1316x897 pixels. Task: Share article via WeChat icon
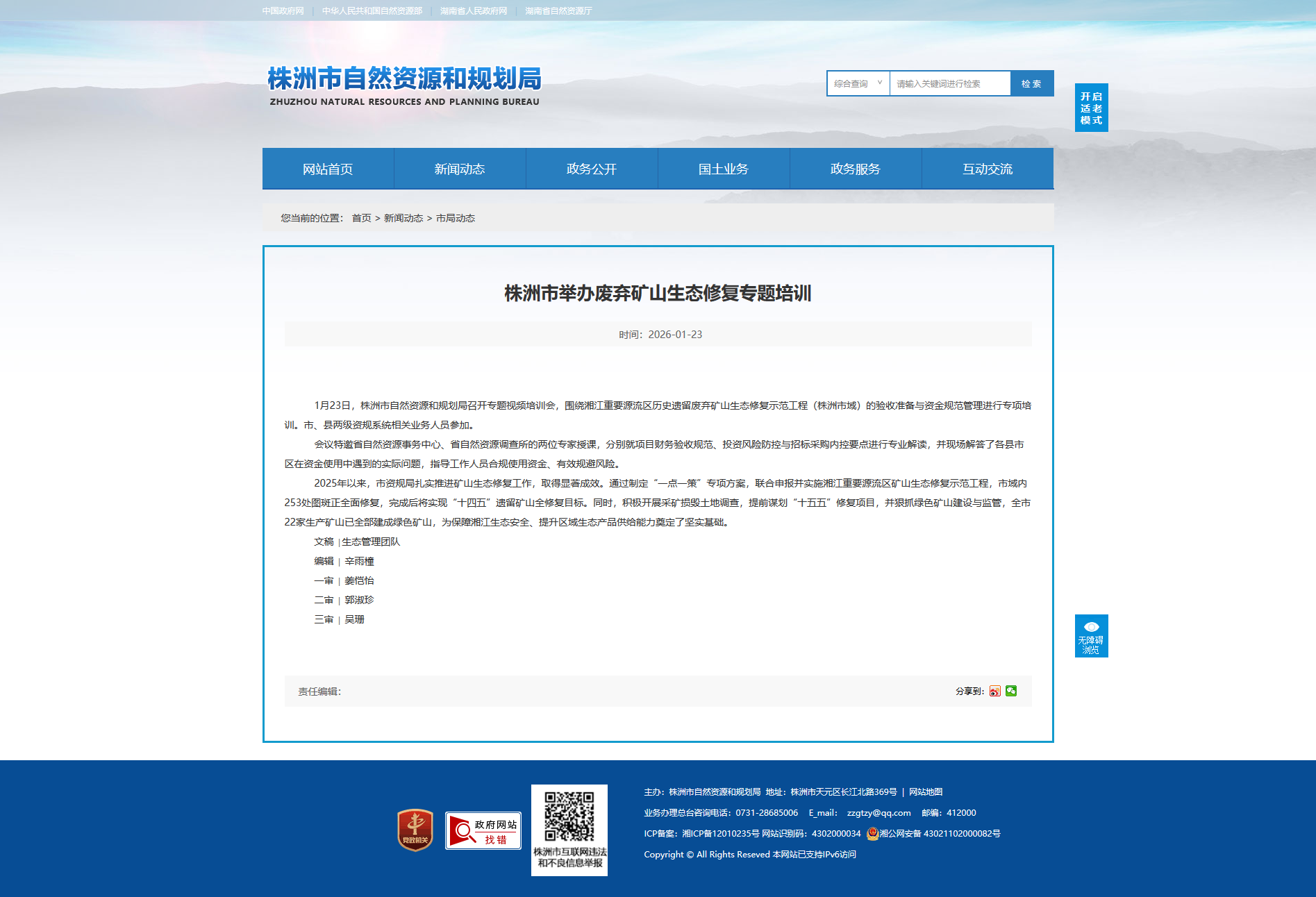pos(1011,691)
